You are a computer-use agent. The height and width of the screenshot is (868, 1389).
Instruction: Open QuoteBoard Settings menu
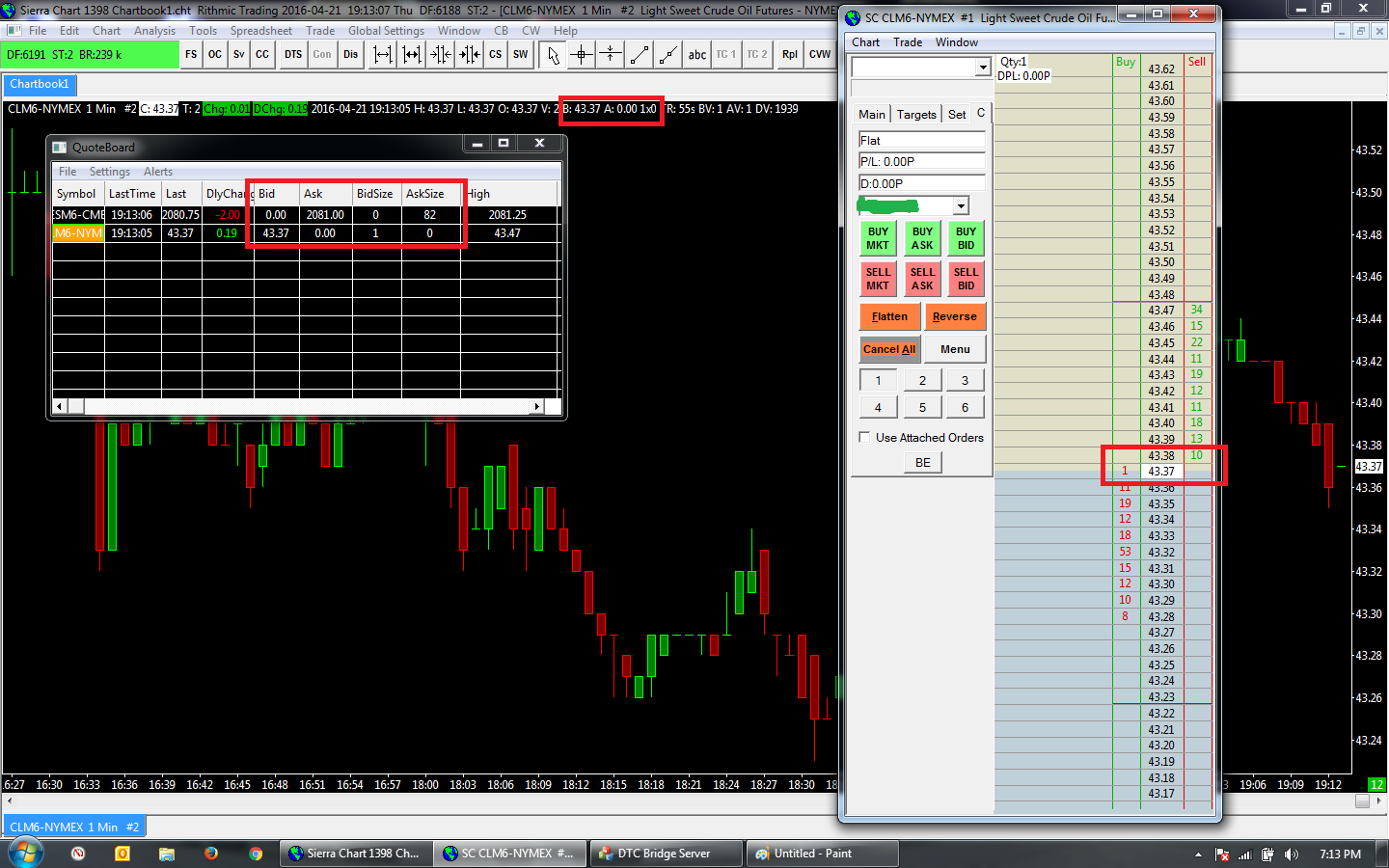pos(110,172)
